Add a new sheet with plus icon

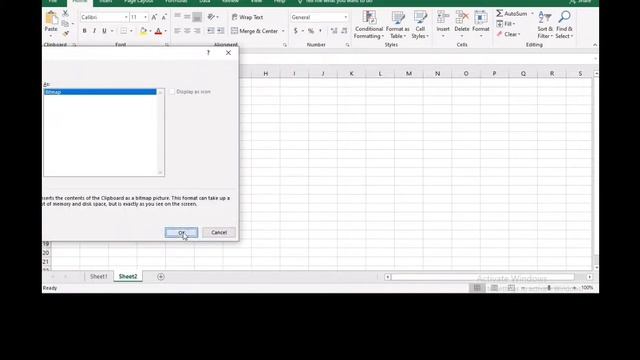coord(161,277)
